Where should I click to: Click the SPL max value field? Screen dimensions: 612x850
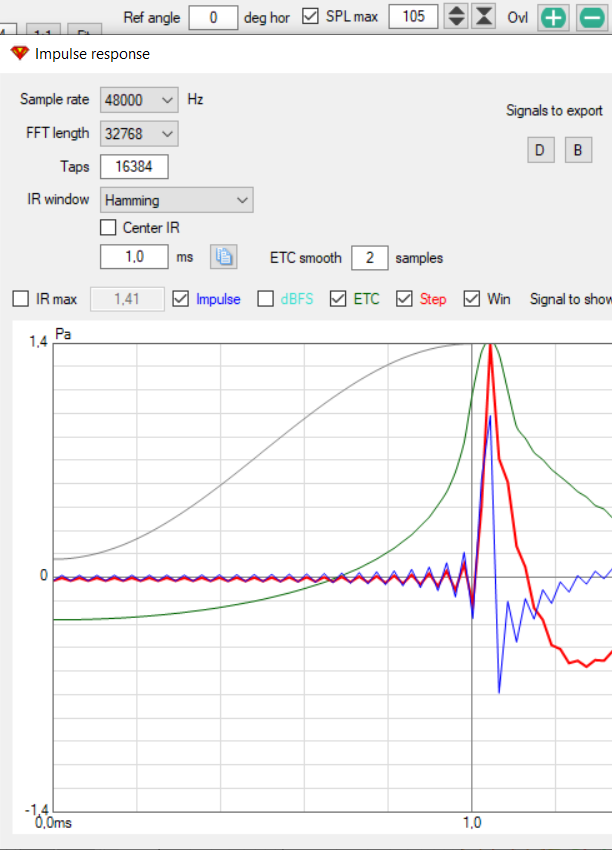[x=413, y=16]
